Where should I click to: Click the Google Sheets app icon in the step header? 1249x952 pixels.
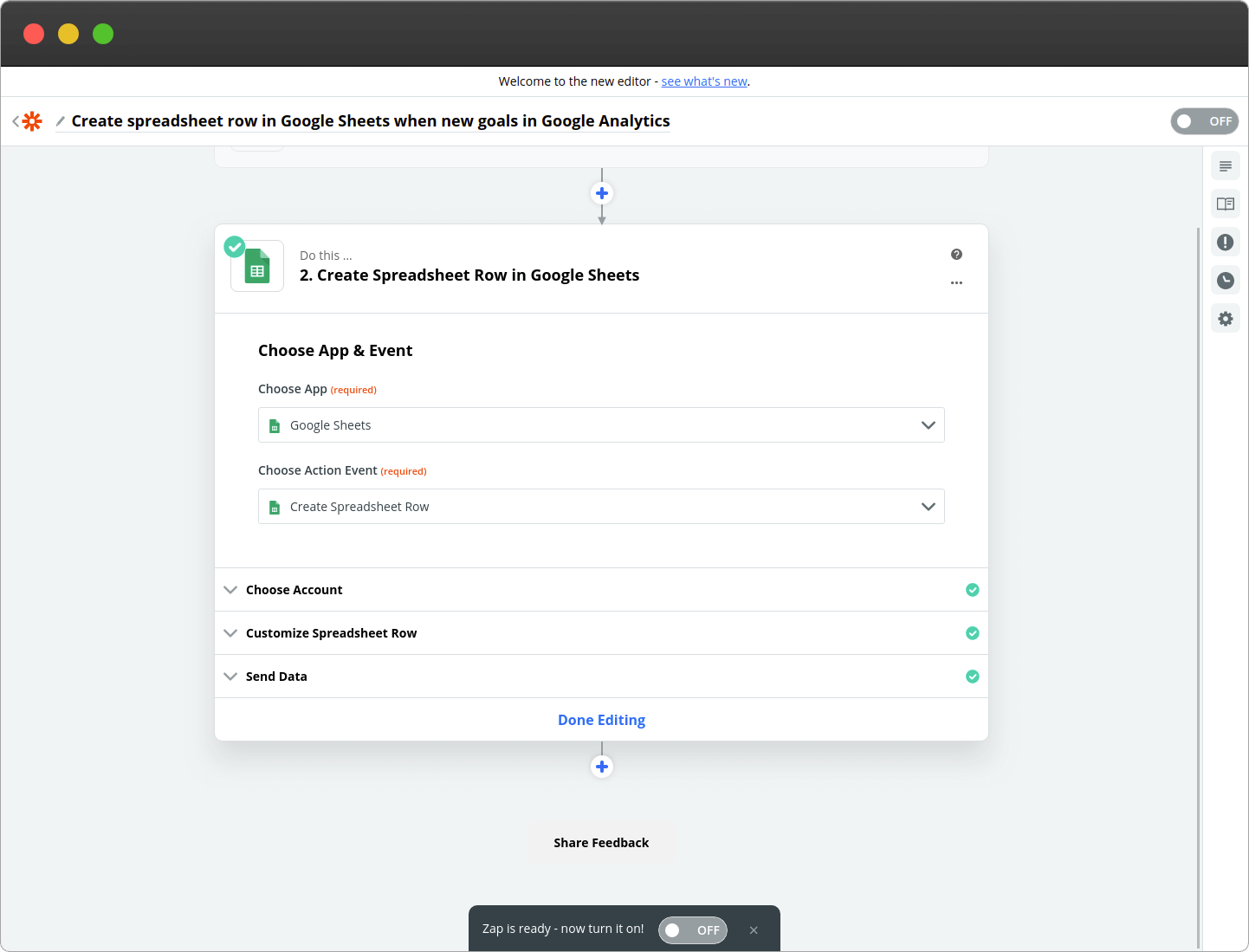(257, 266)
